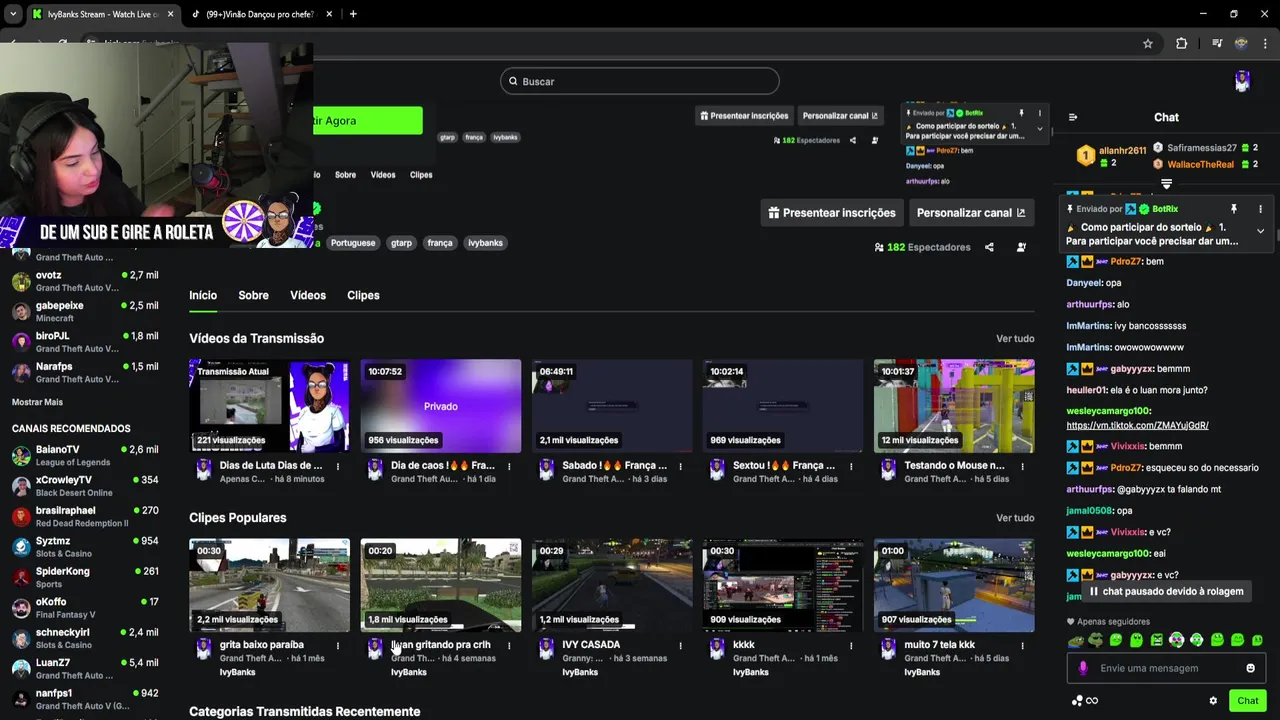This screenshot has height=720, width=1280.
Task: Open browser extensions puzzle icon
Action: pyautogui.click(x=1181, y=43)
